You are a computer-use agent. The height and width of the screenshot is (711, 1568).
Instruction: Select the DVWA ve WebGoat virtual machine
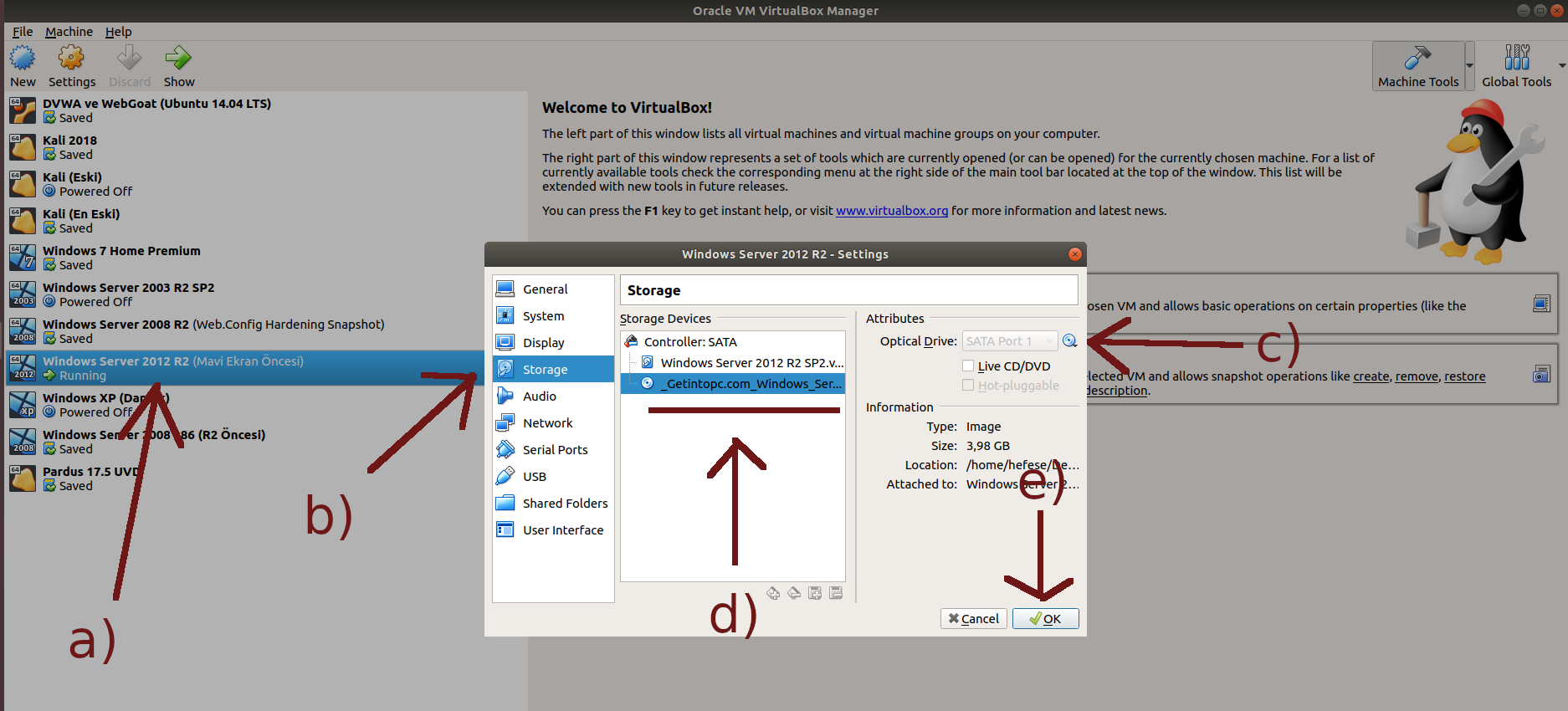(x=266, y=110)
